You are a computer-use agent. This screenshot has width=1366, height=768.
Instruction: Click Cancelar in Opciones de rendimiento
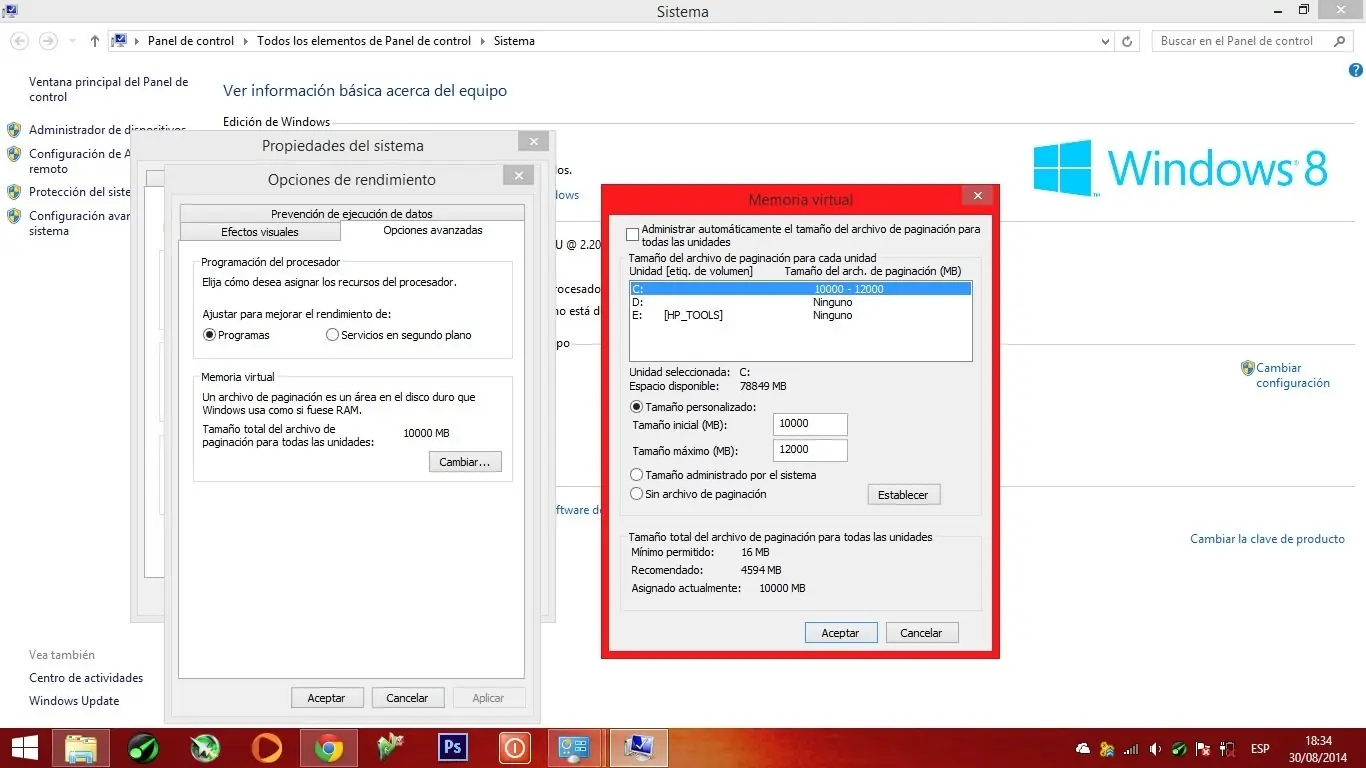coord(407,698)
